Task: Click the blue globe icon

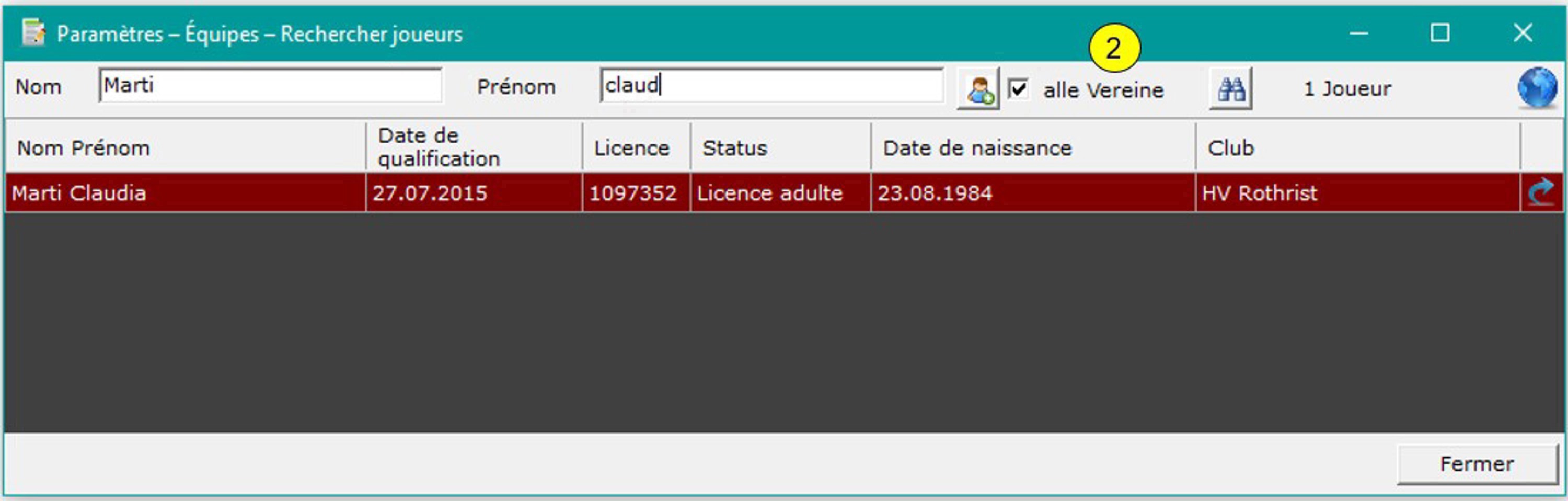Action: point(1537,88)
